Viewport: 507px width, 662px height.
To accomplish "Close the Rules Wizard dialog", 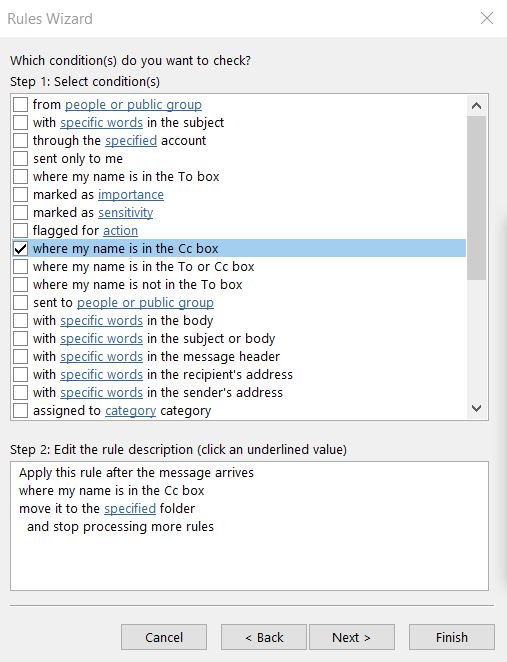I will pos(487,18).
